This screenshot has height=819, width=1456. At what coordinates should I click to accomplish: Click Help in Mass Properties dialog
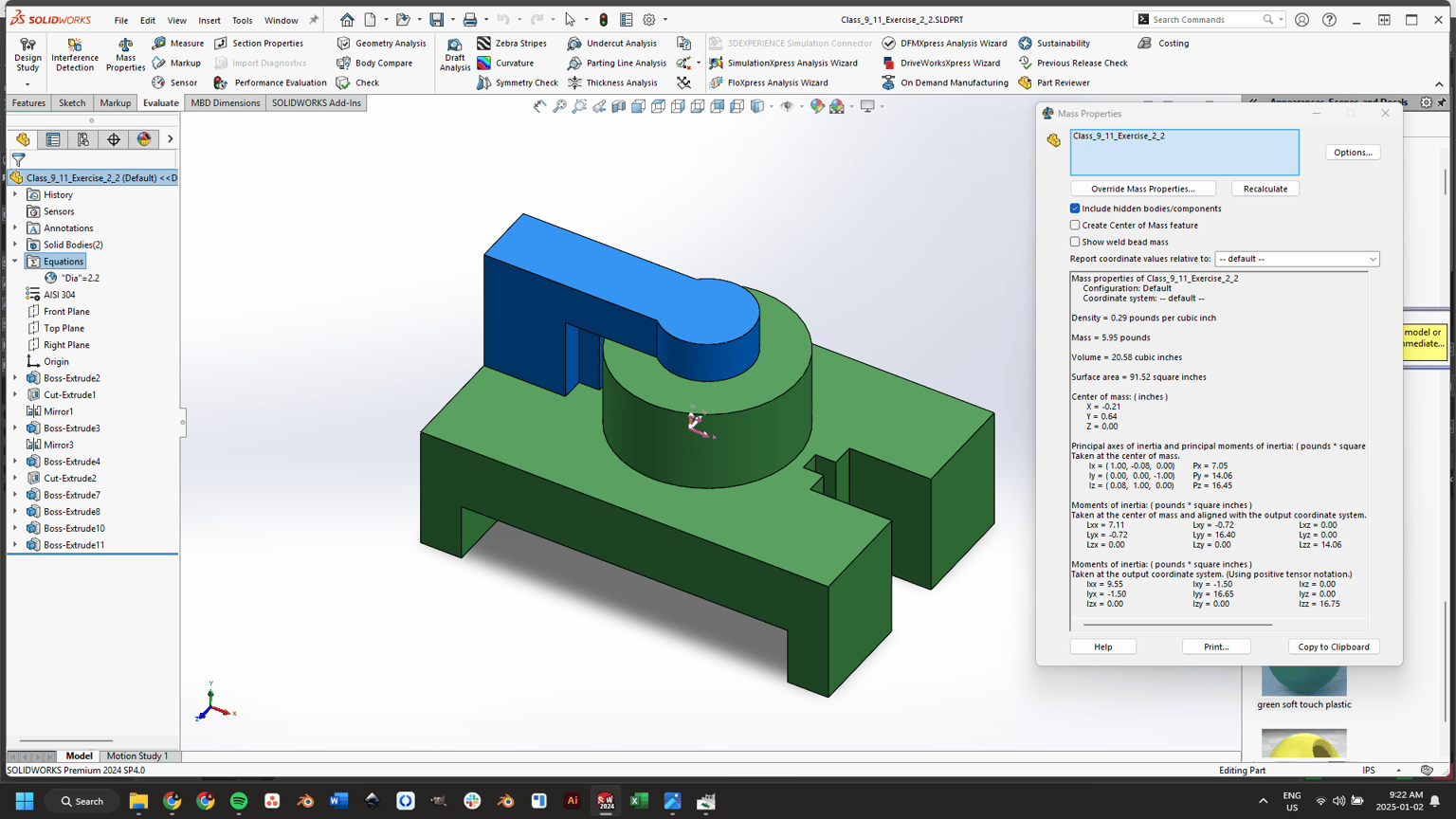[1103, 646]
